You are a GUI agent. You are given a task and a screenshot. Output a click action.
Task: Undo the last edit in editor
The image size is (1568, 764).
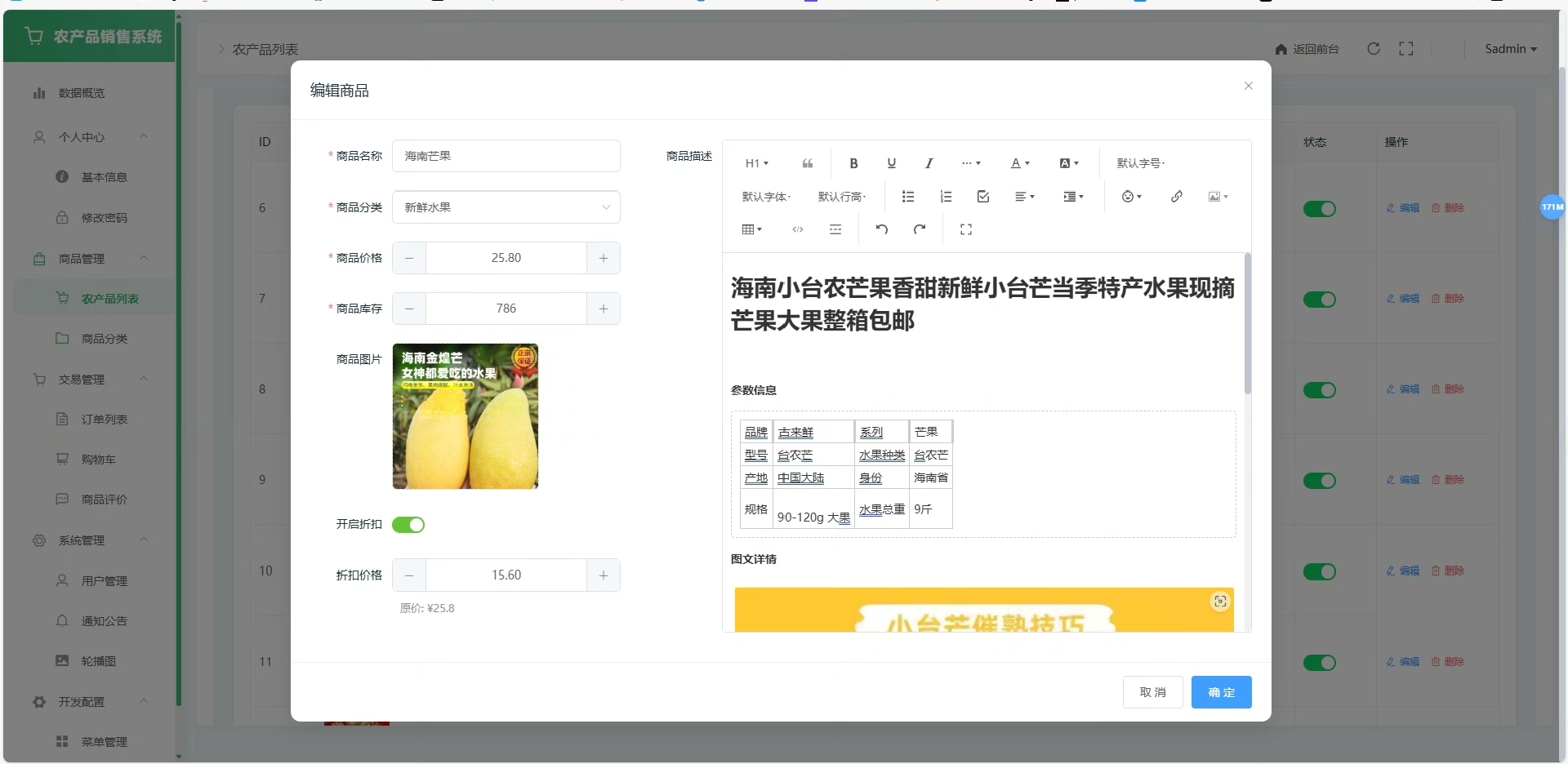point(881,229)
